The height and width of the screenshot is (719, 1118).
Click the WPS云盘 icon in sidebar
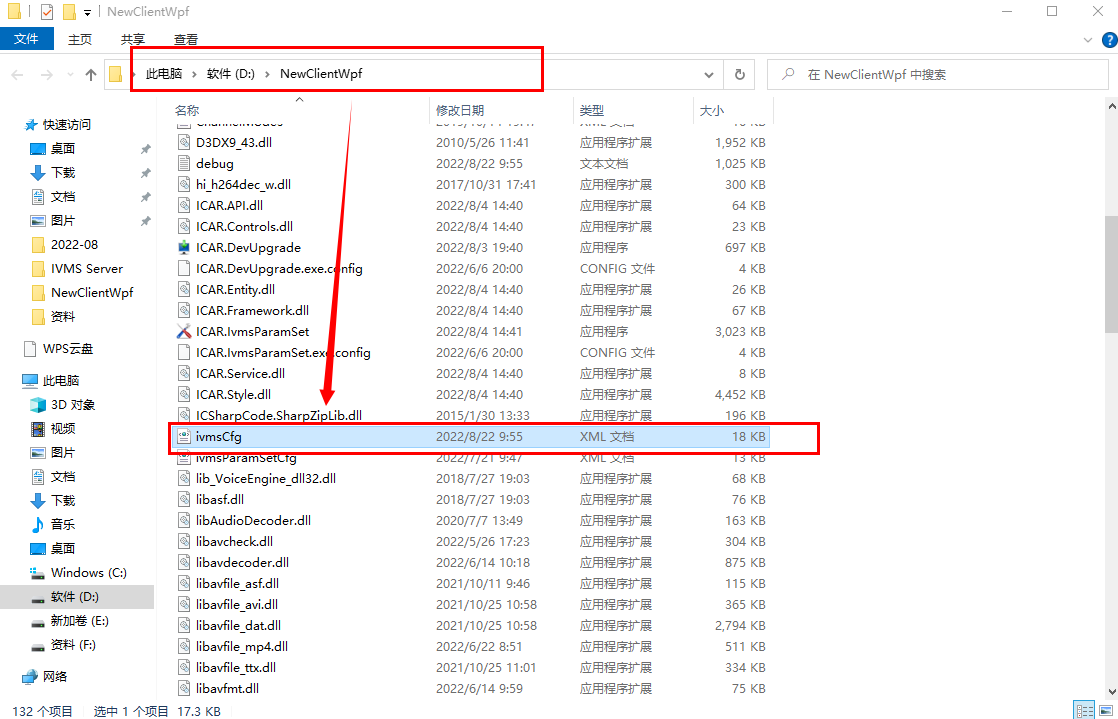(30, 349)
